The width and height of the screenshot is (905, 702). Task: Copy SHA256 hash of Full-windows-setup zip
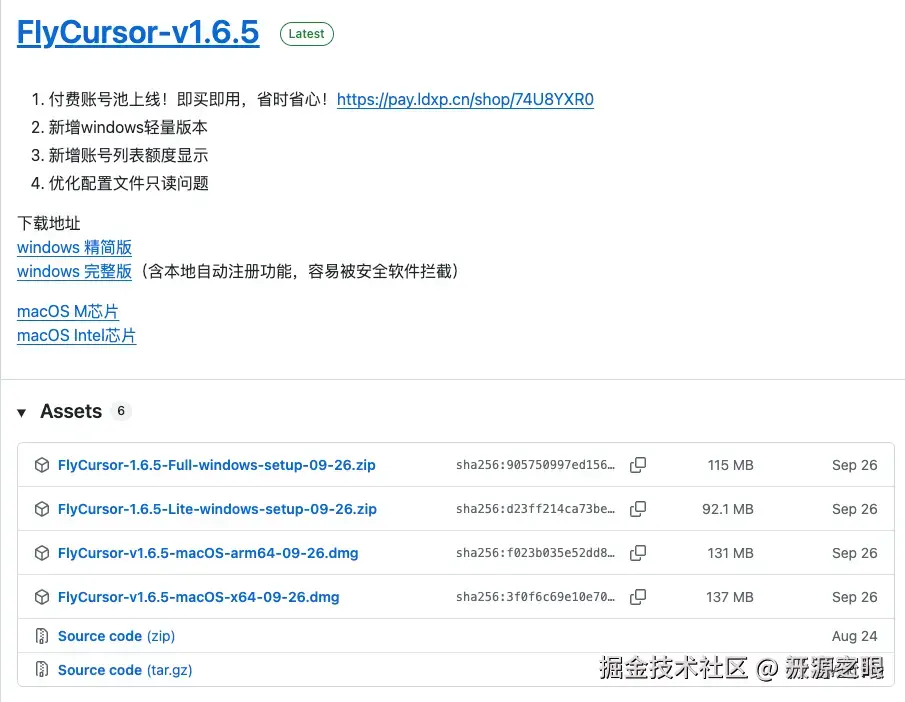pyautogui.click(x=638, y=465)
